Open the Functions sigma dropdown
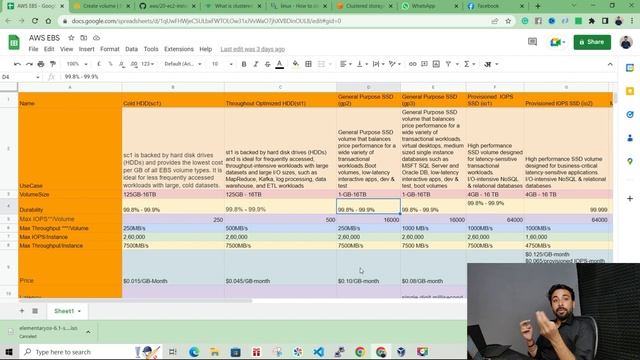Viewport: 640px width, 360px height. click(x=469, y=64)
